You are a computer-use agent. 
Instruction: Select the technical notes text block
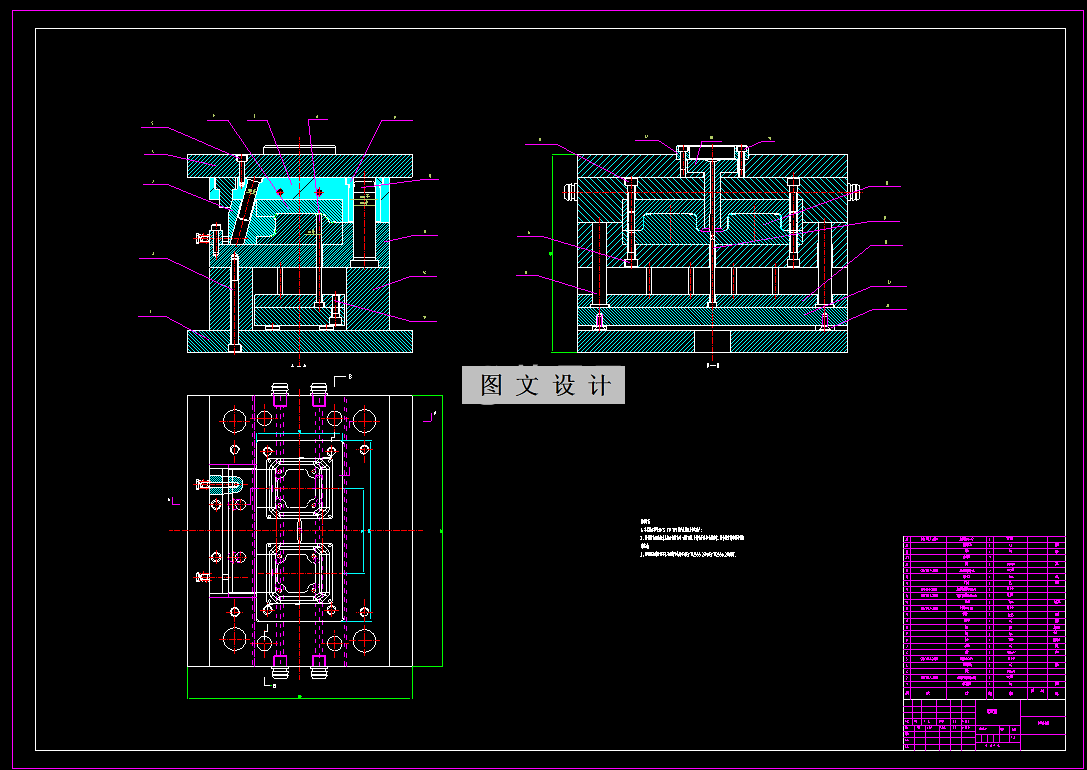tap(692, 538)
